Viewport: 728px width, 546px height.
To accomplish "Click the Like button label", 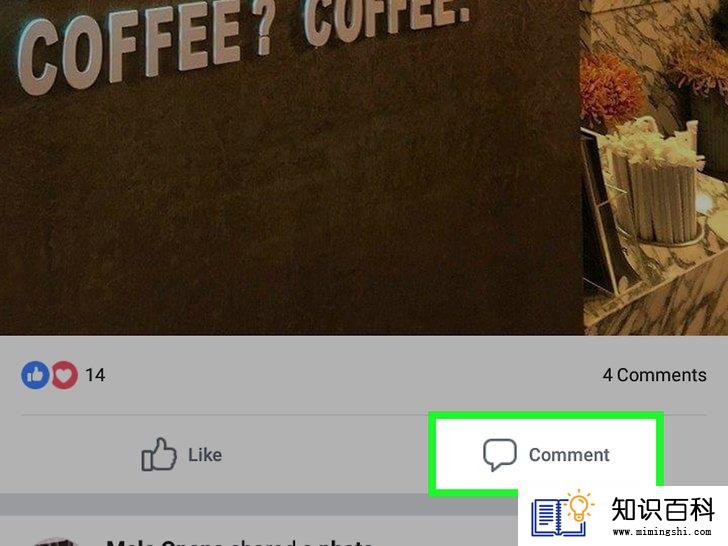I will click(205, 455).
